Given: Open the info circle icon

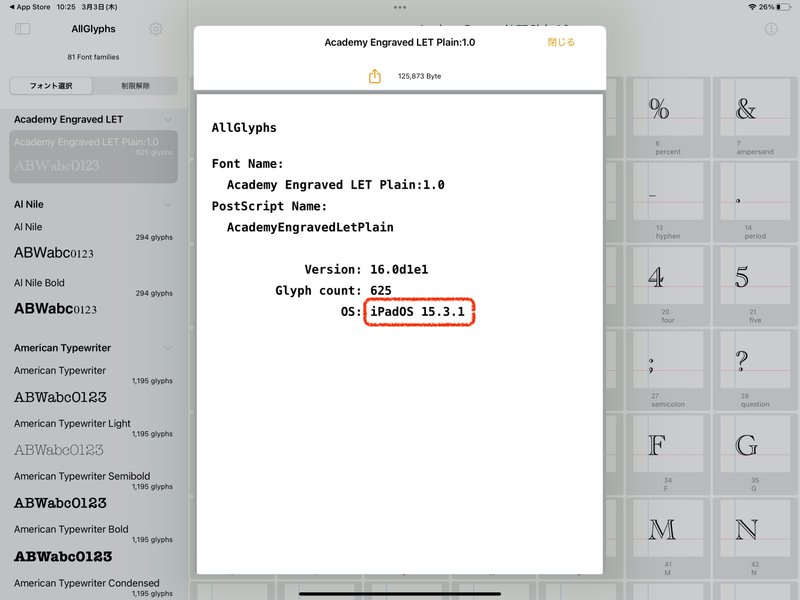Looking at the screenshot, I should point(771,29).
